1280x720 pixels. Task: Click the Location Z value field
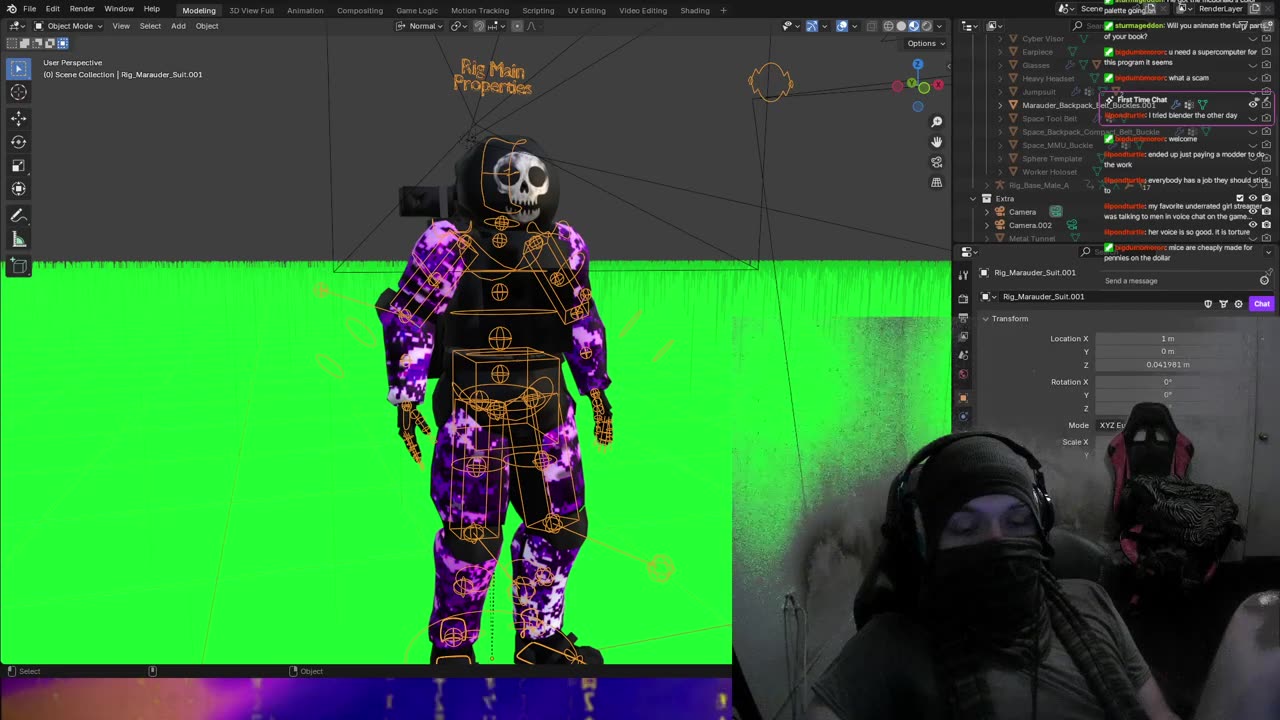[x=1168, y=365]
